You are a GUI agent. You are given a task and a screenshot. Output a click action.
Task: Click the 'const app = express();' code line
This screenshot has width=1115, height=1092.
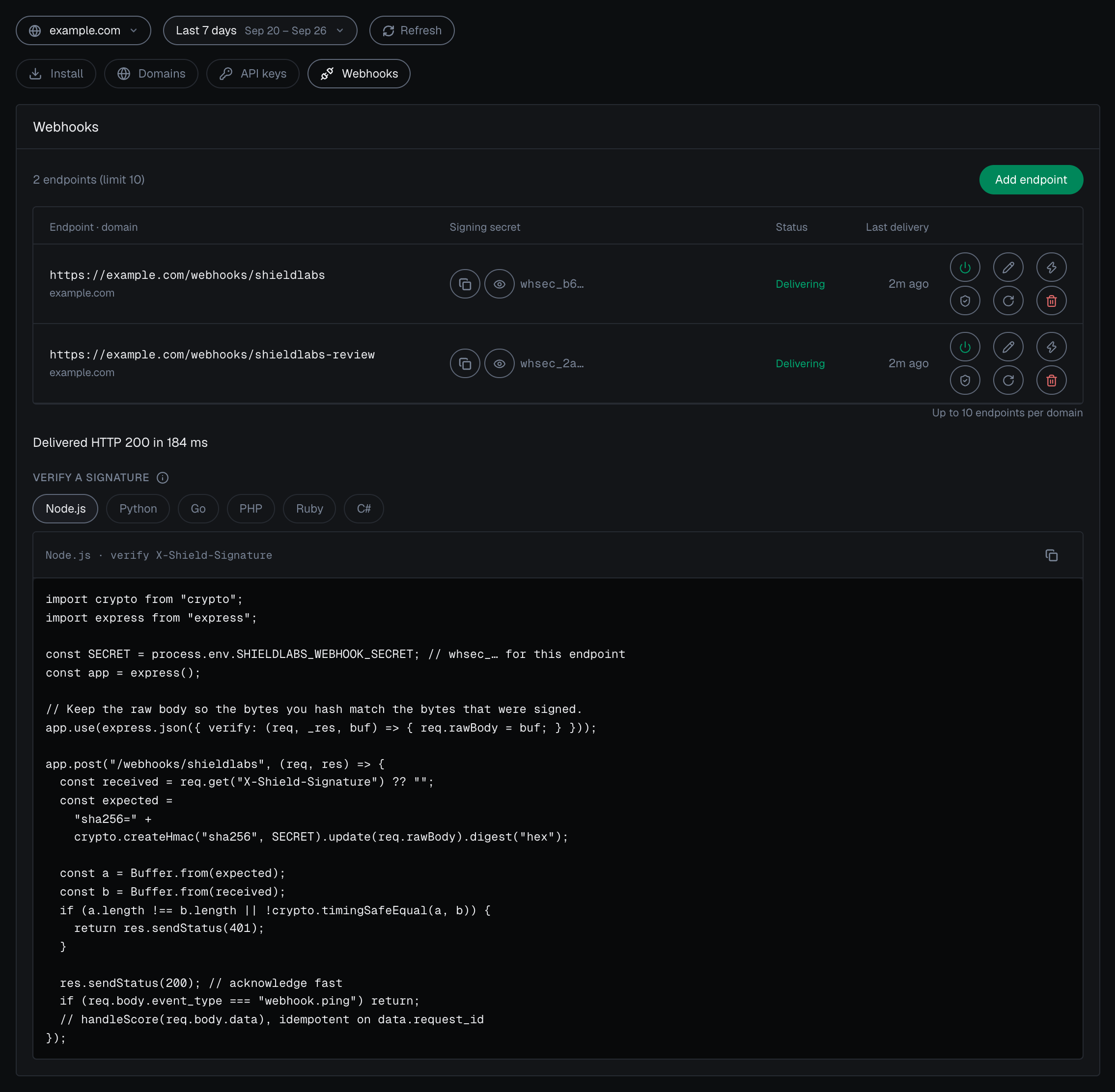point(123,673)
